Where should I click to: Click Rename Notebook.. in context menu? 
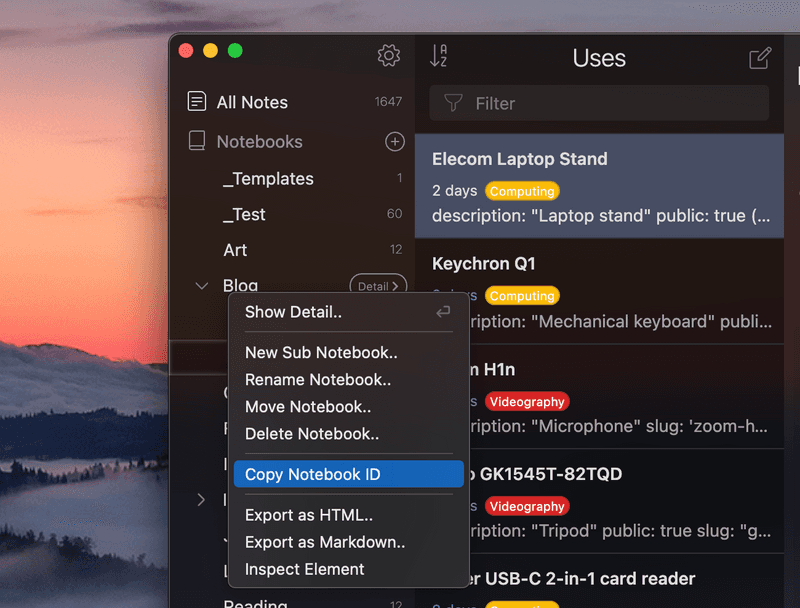pyautogui.click(x=318, y=380)
